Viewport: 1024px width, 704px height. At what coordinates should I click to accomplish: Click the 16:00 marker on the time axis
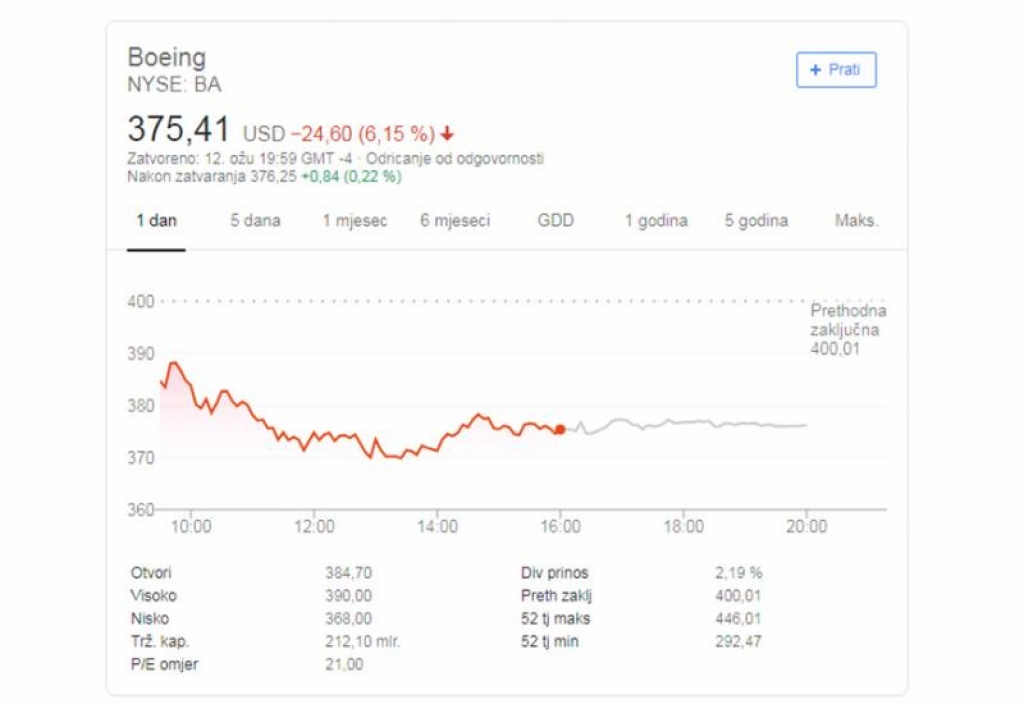point(560,526)
